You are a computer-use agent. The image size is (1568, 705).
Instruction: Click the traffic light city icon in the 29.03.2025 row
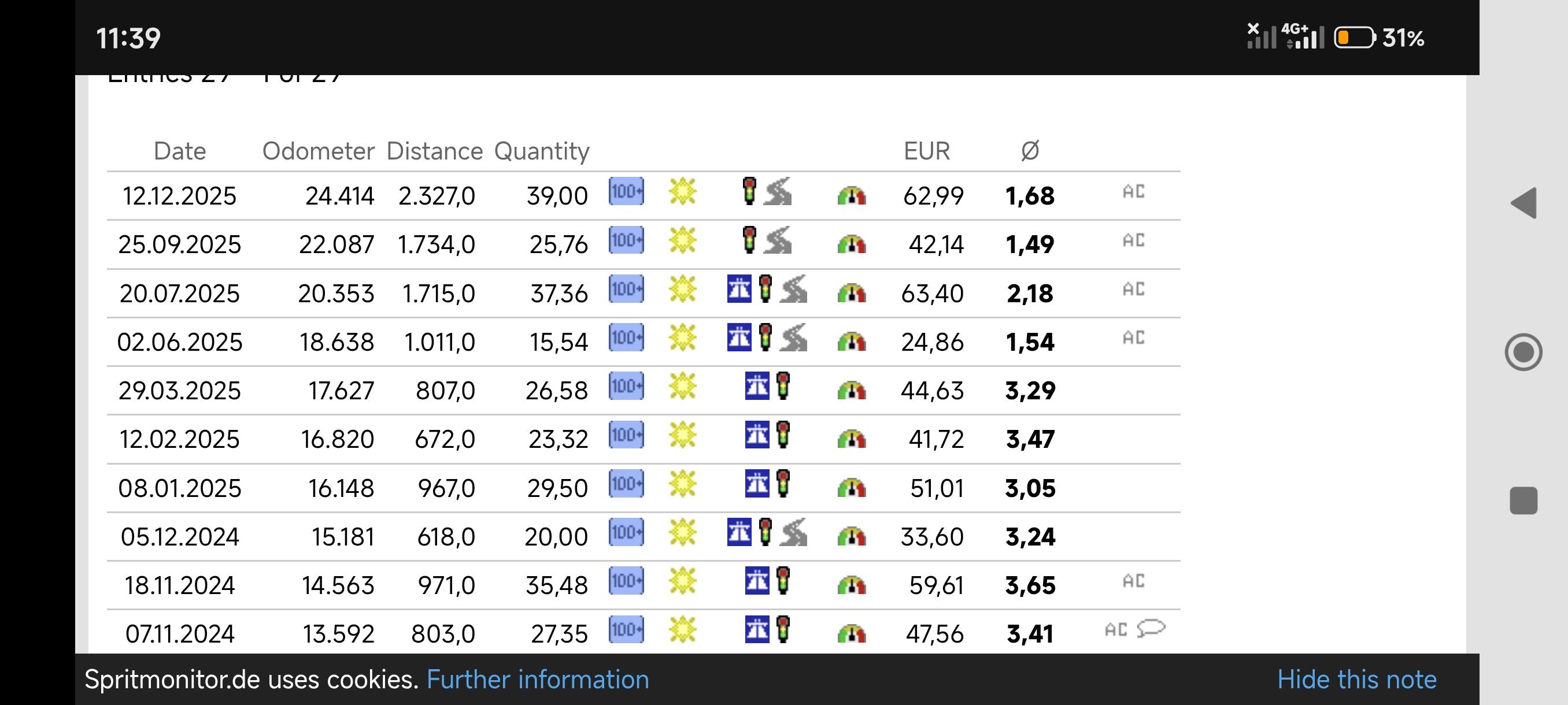tap(783, 386)
